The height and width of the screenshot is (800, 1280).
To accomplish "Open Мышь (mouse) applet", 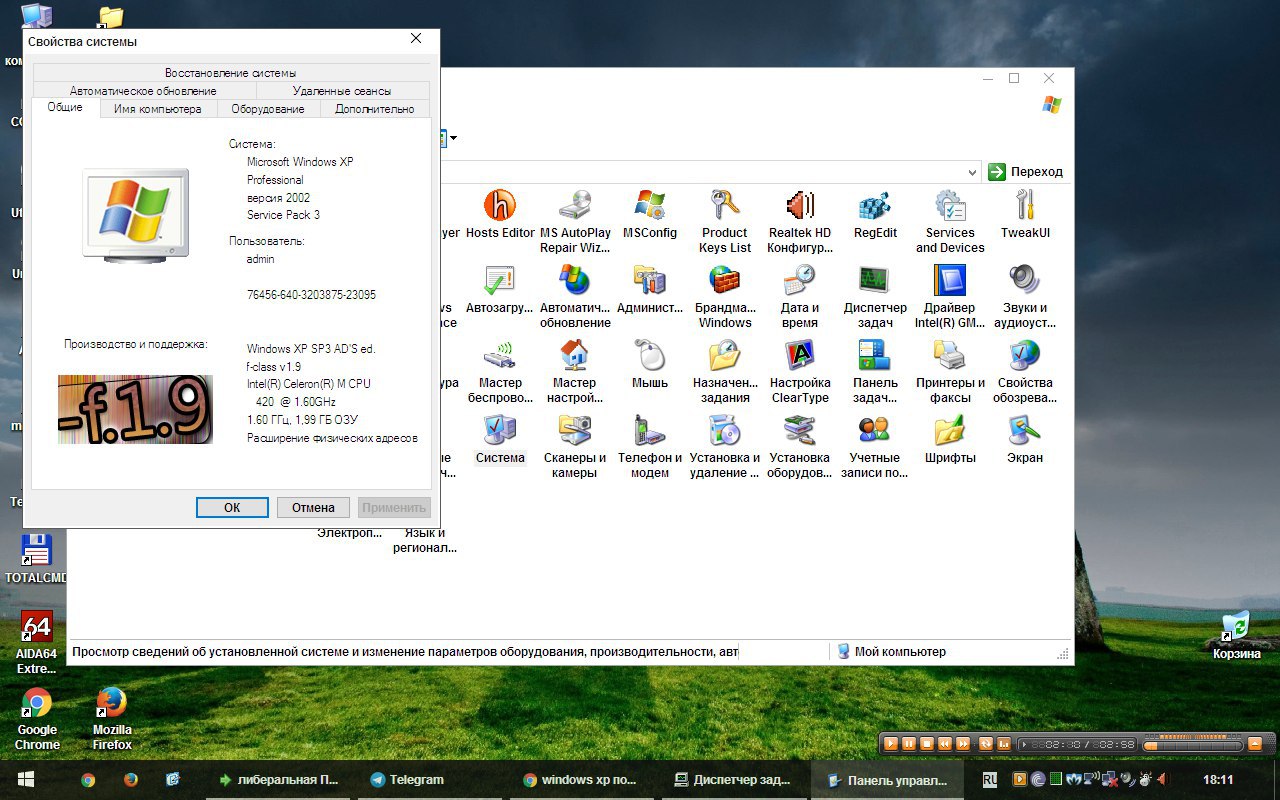I will coord(650,364).
